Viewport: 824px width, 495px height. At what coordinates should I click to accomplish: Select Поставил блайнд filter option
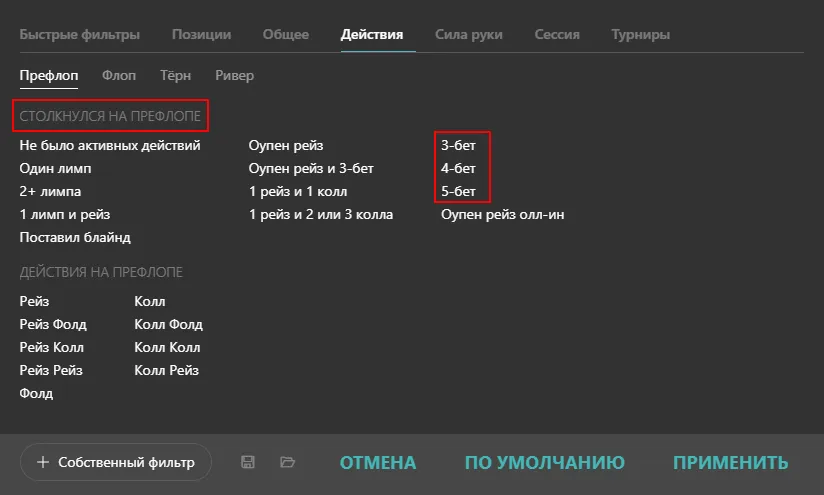click(x=75, y=237)
